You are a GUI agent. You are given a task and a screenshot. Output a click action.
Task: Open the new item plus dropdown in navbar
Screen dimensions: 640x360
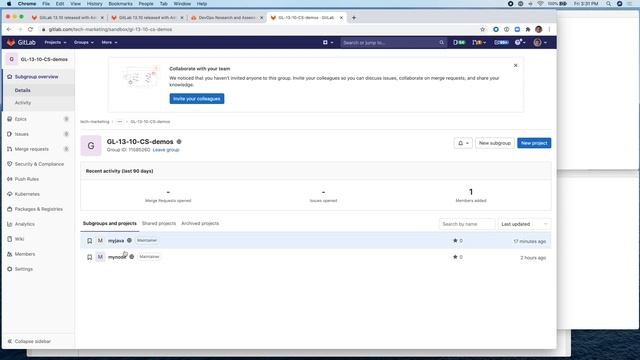(328, 42)
